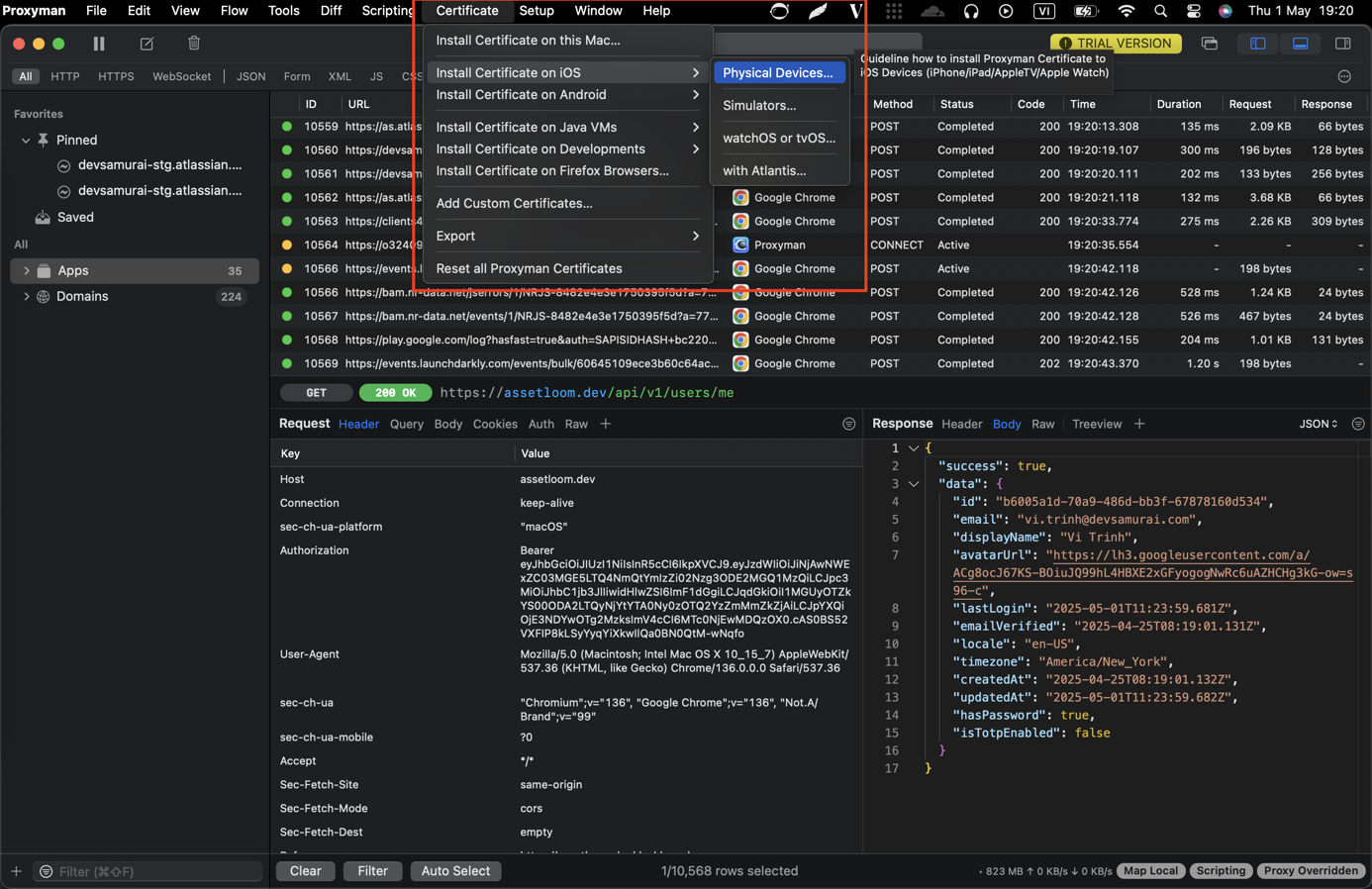The image size is (1372, 889).
Task: Switch Request pane to Query tab
Action: pos(406,424)
